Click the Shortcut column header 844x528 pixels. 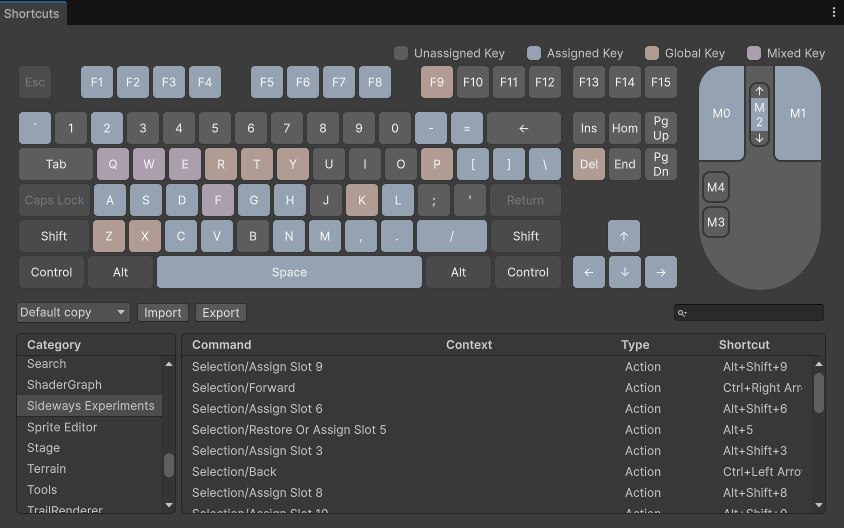pos(744,344)
